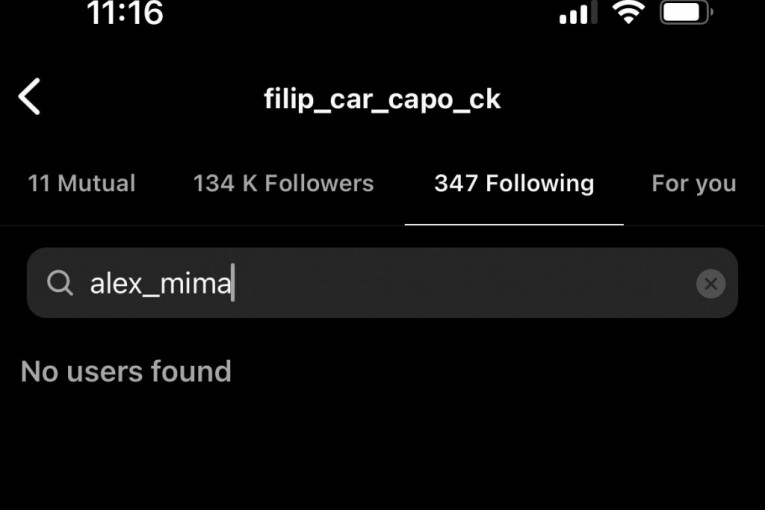Go back using the left chevron arrow
Image resolution: width=765 pixels, height=510 pixels.
29,97
